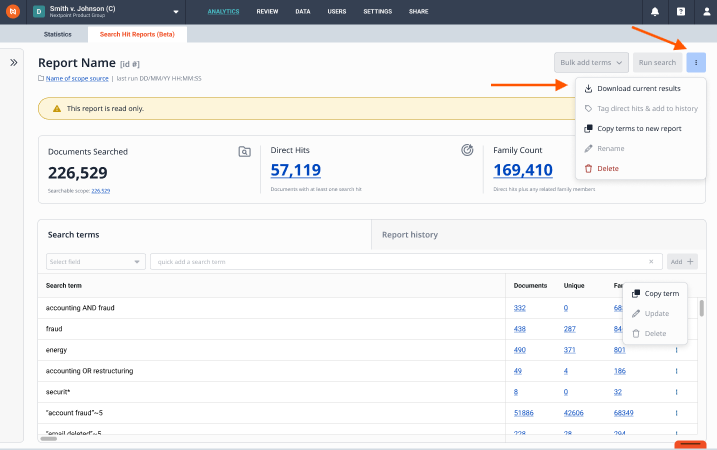Open Family count 186 for accounting OR restructuring
Image resolution: width=717 pixels, height=450 pixels.
point(620,371)
